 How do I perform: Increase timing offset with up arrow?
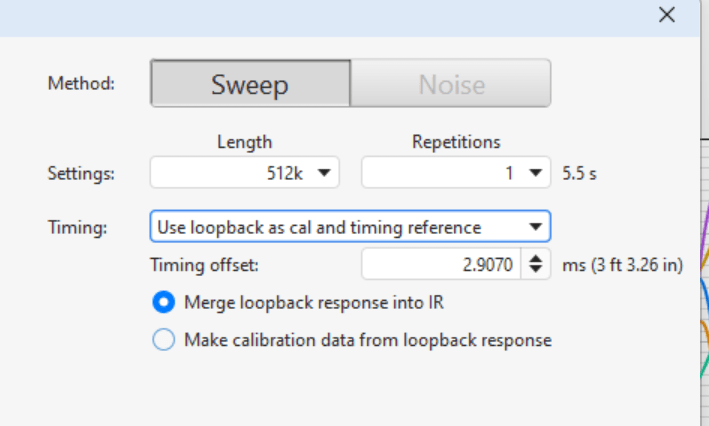536,259
